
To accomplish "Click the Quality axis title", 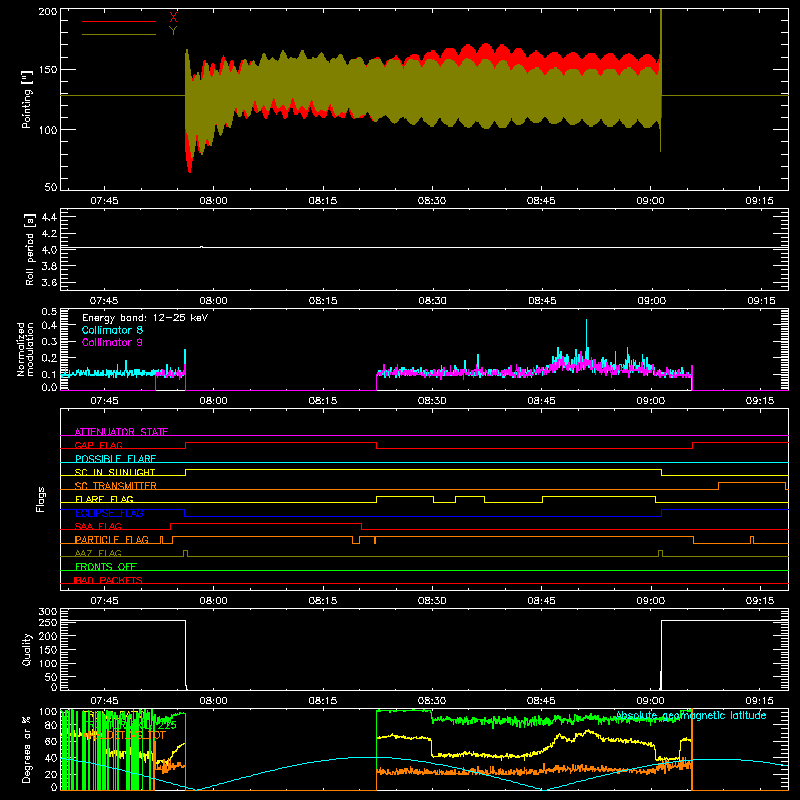I will pos(27,649).
